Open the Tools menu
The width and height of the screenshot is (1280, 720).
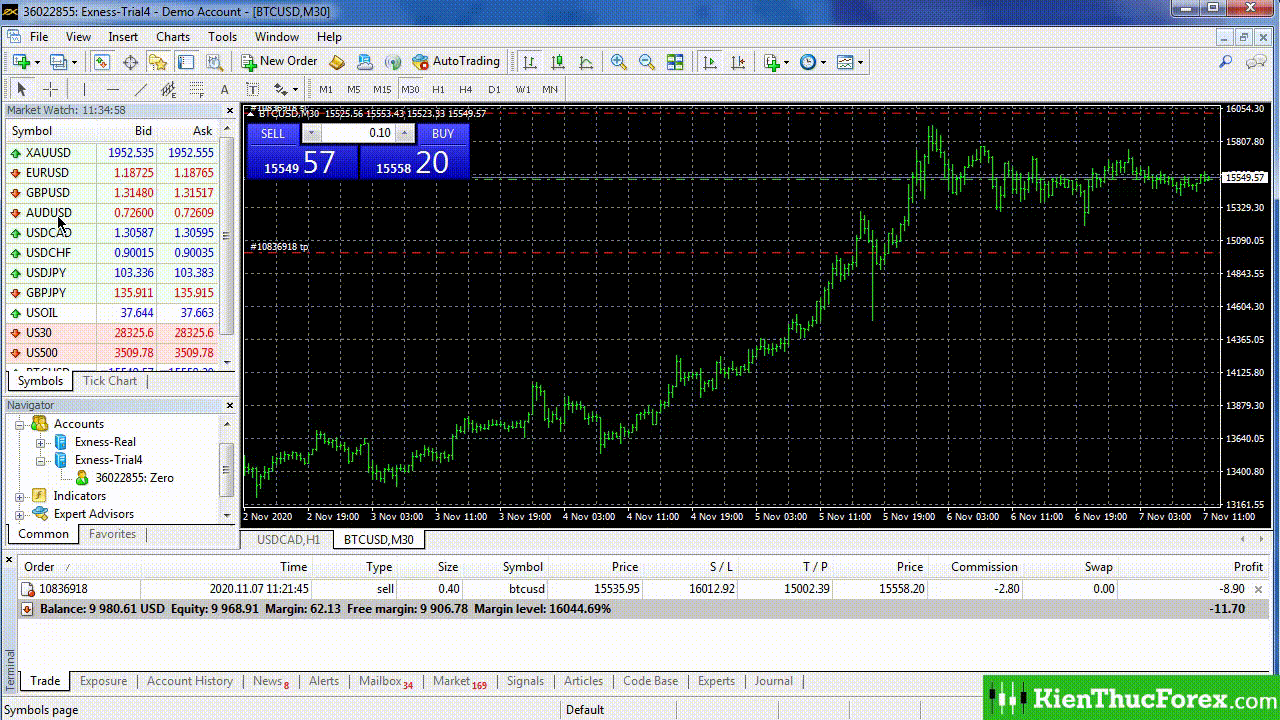tap(222, 37)
